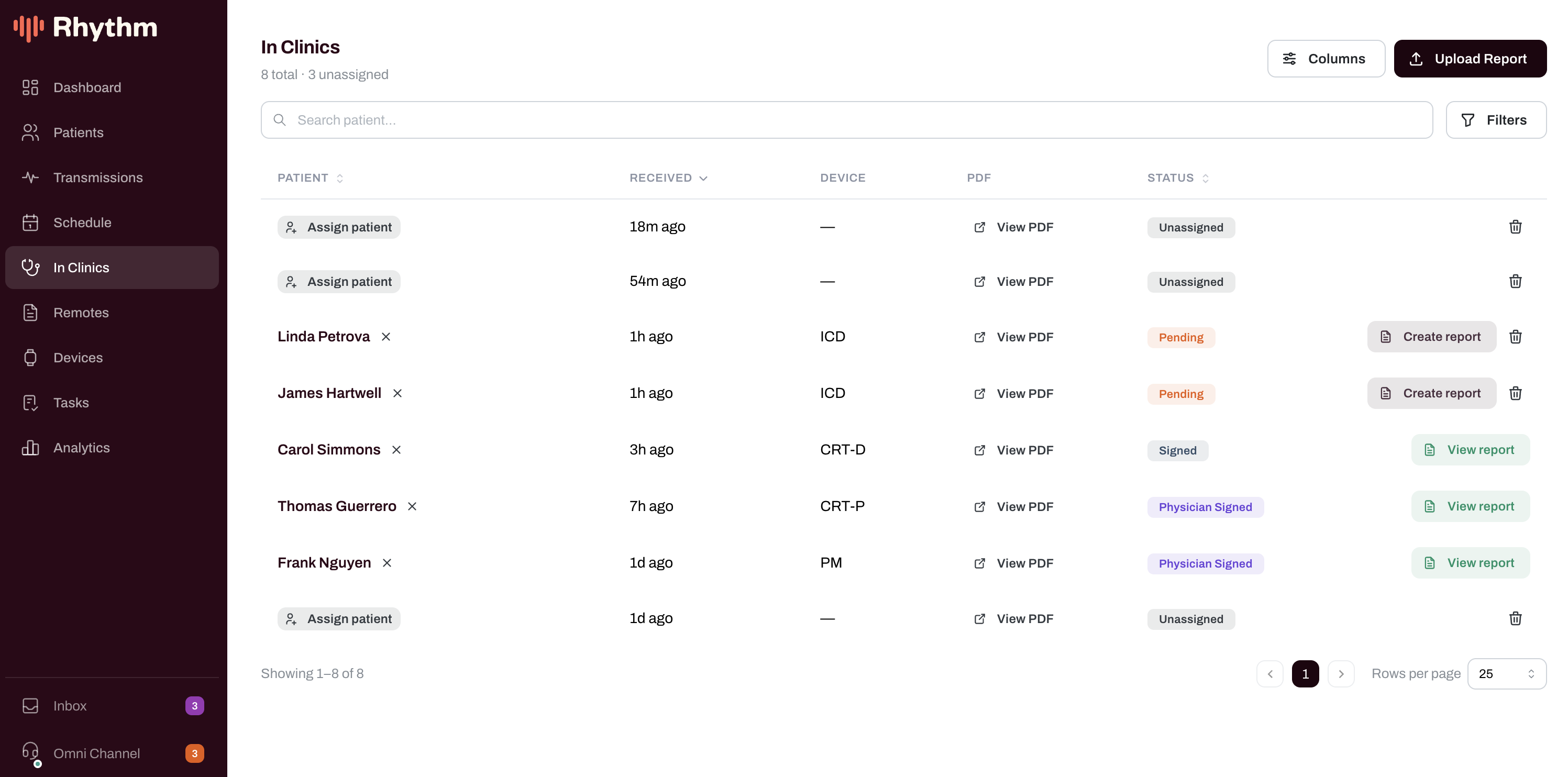Click the CRT-D device cell
This screenshot has height=777, width=1568.
[x=843, y=450]
